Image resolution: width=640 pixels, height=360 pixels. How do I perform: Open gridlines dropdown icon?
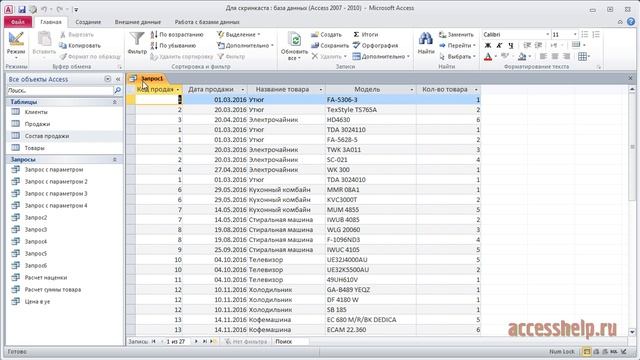pyautogui.click(x=584, y=57)
